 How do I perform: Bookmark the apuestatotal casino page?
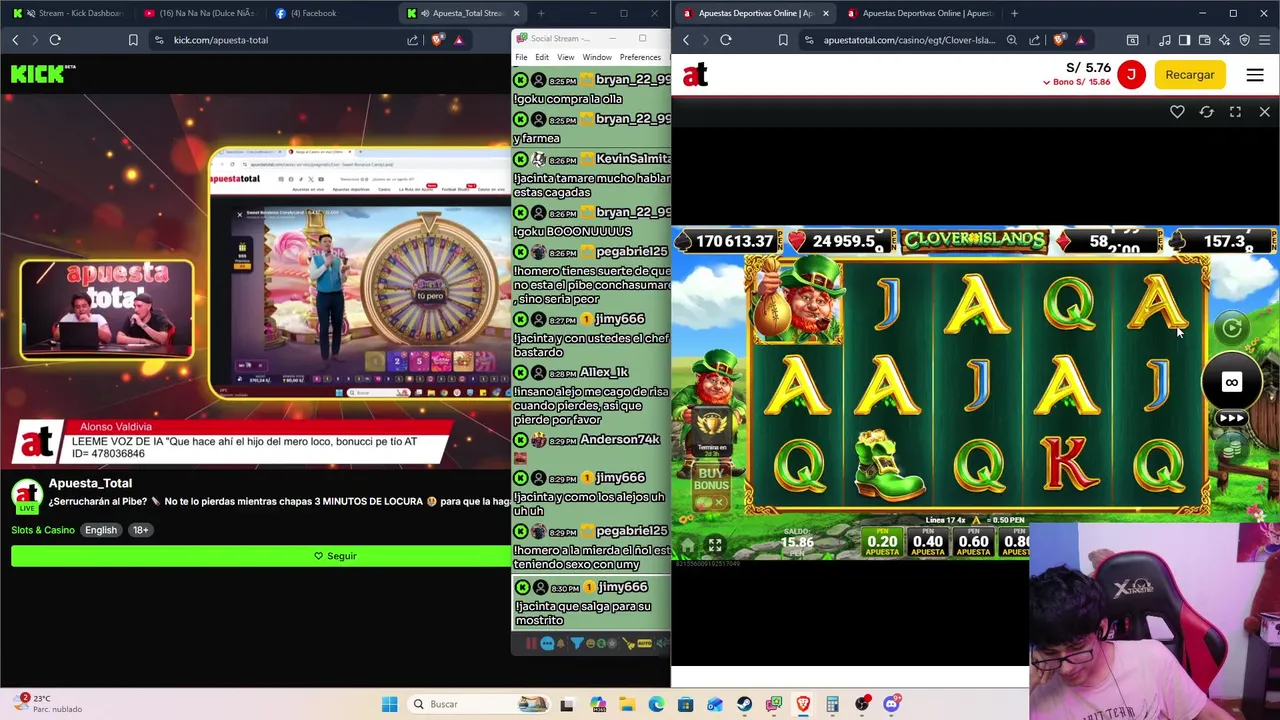pyautogui.click(x=783, y=40)
